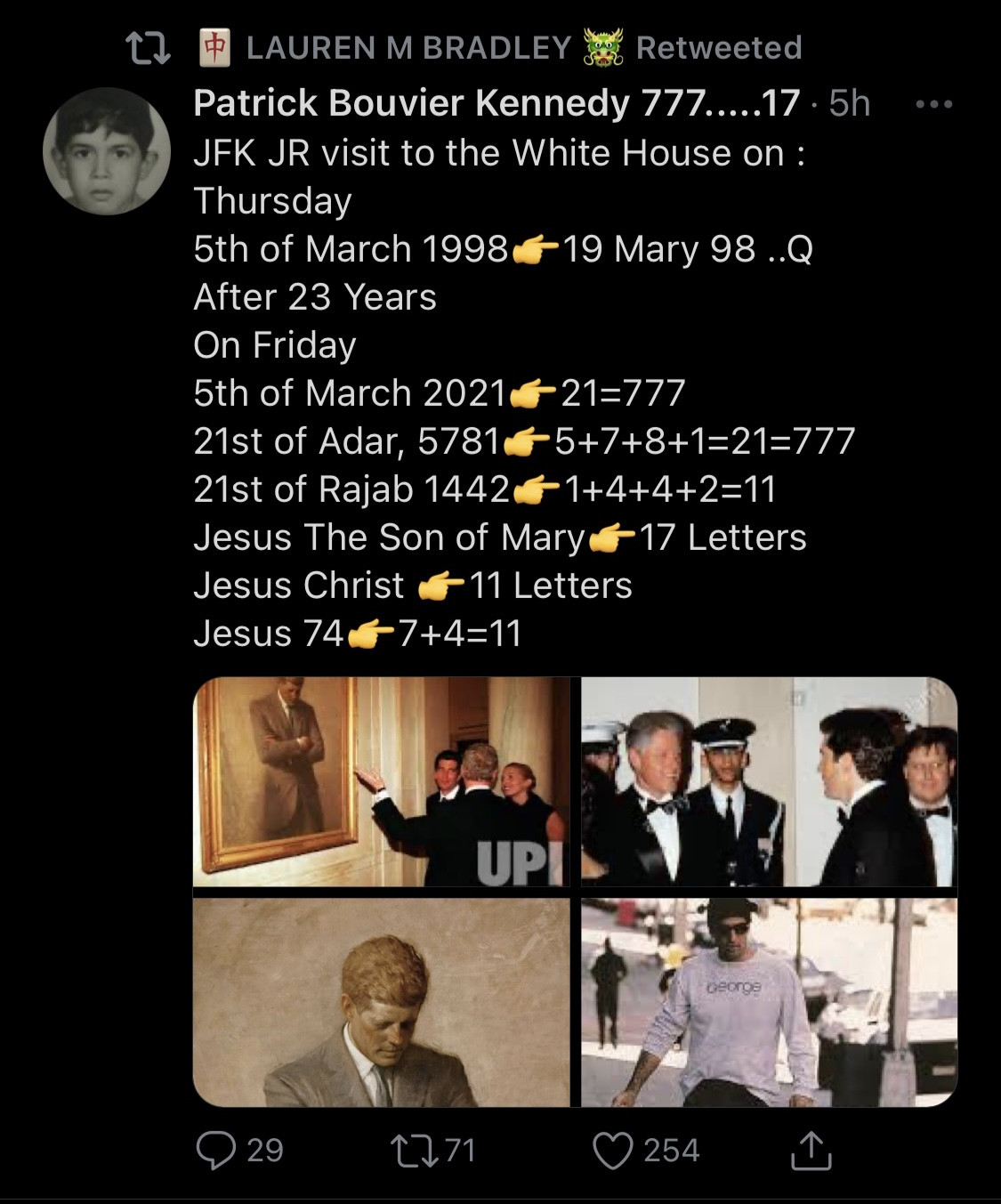This screenshot has height=1204, width=1001.
Task: Tap the share upload icon
Action: click(811, 1150)
